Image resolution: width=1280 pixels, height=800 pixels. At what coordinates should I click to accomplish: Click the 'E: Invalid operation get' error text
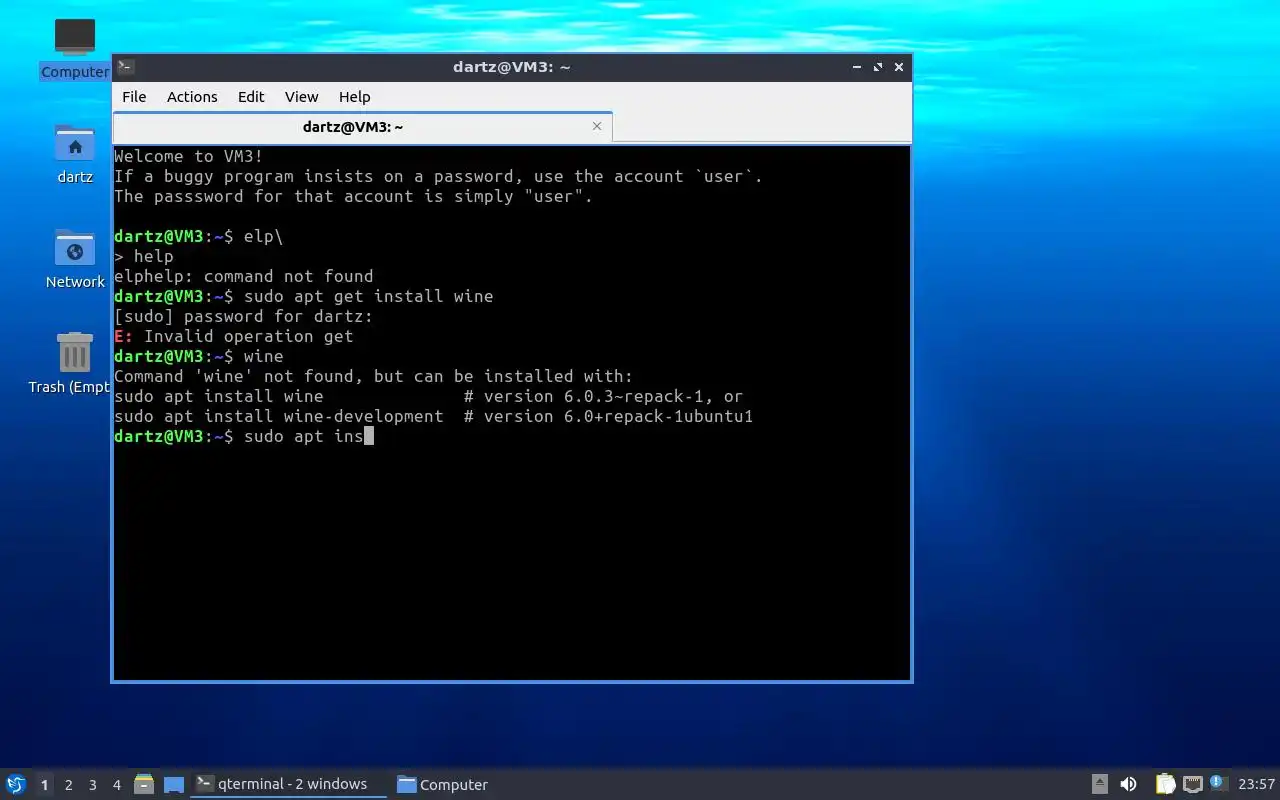click(x=234, y=336)
